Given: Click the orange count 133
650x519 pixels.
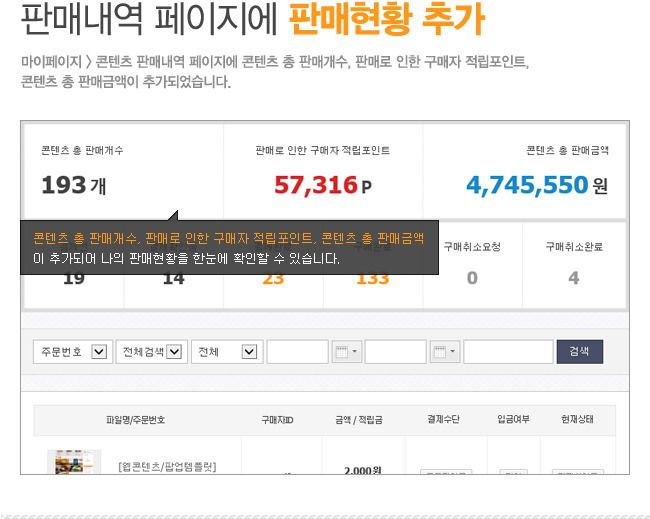Looking at the screenshot, I should tap(373, 280).
